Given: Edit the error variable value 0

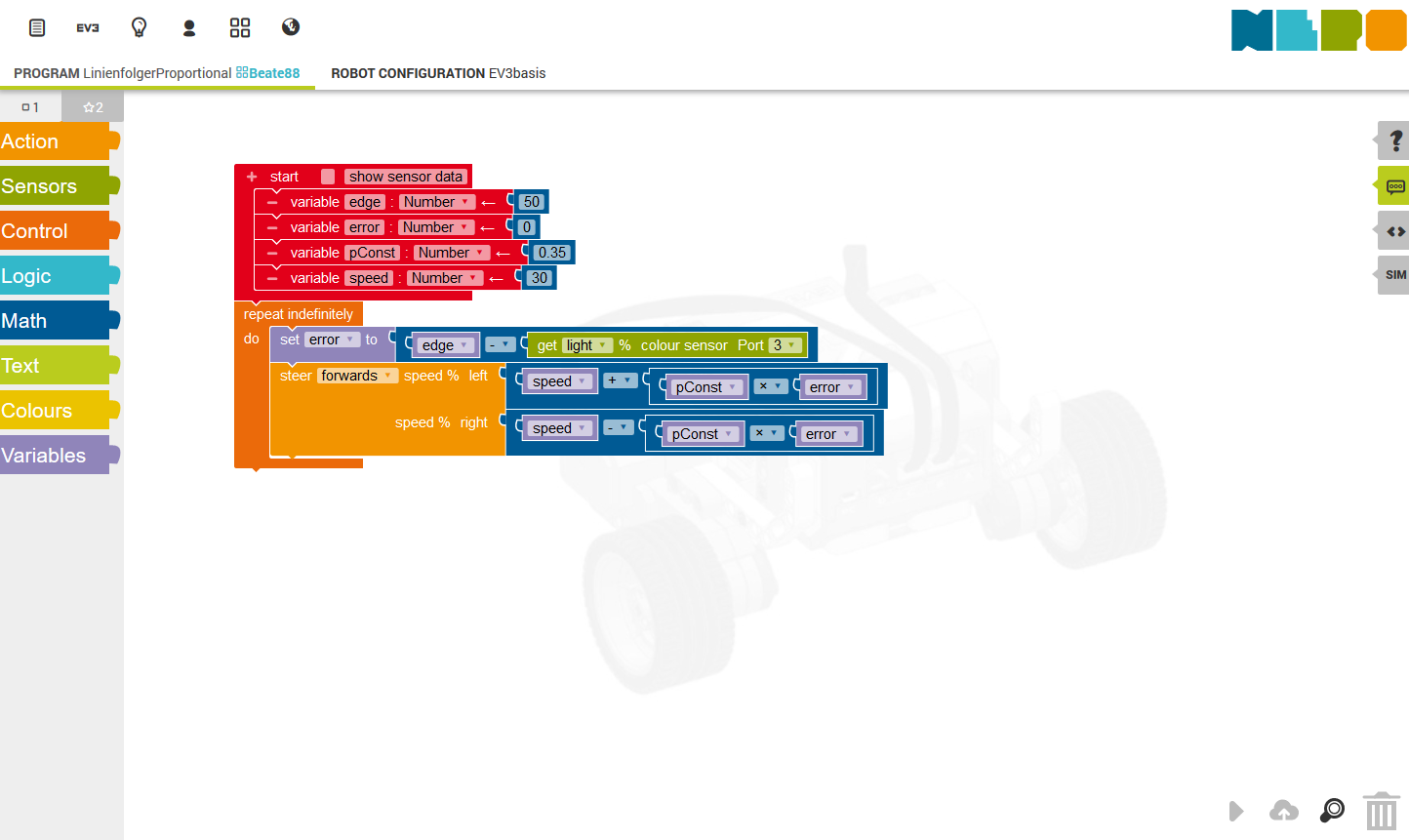Looking at the screenshot, I should point(527,227).
